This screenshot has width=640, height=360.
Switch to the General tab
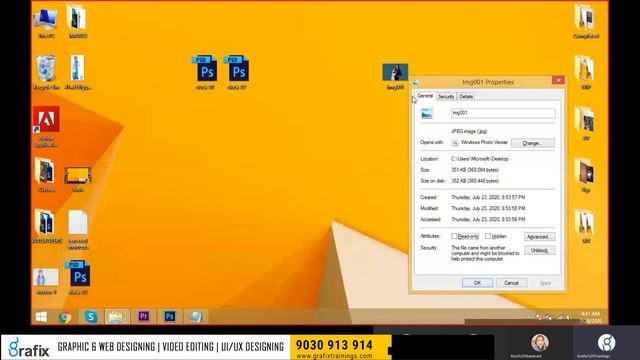[425, 96]
